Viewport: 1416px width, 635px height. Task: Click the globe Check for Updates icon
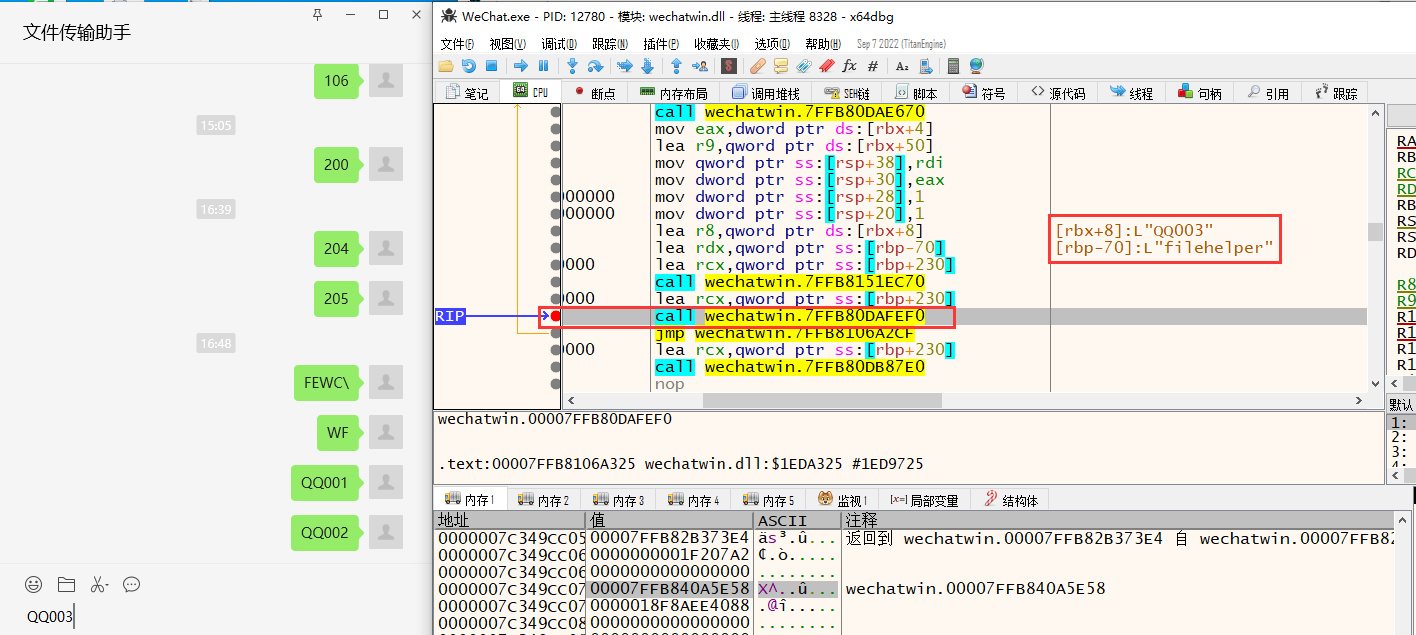[976, 66]
